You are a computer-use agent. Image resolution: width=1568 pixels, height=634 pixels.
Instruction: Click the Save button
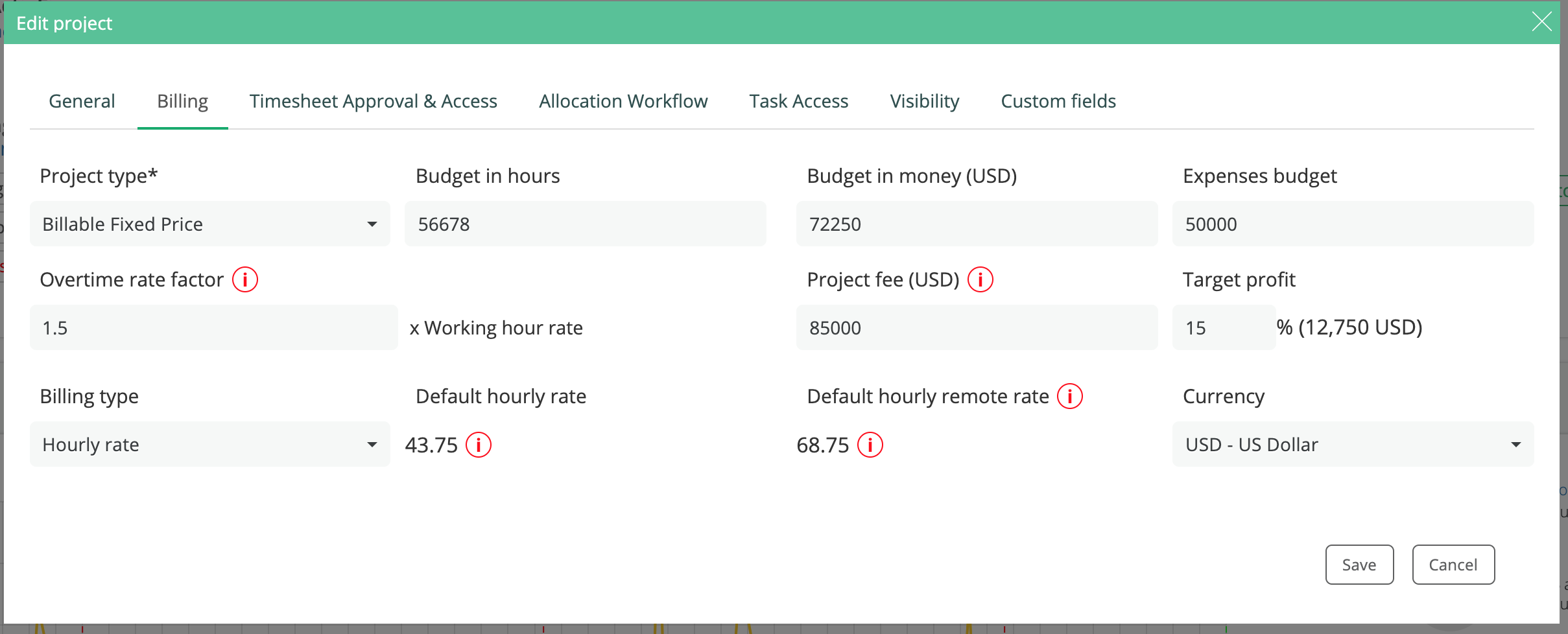1359,565
